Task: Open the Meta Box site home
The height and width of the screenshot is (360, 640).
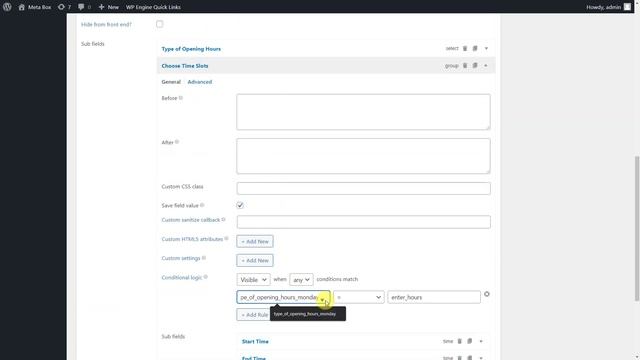Action: coord(35,7)
